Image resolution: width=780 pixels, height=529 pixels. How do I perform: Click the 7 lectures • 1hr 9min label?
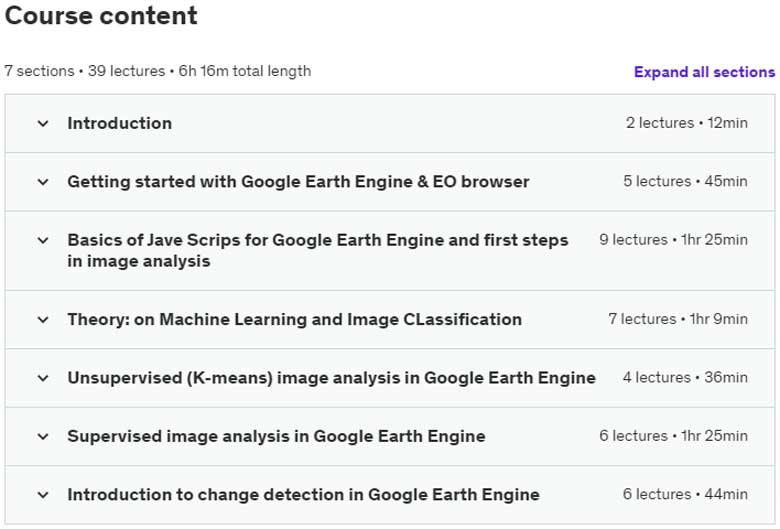tap(678, 319)
